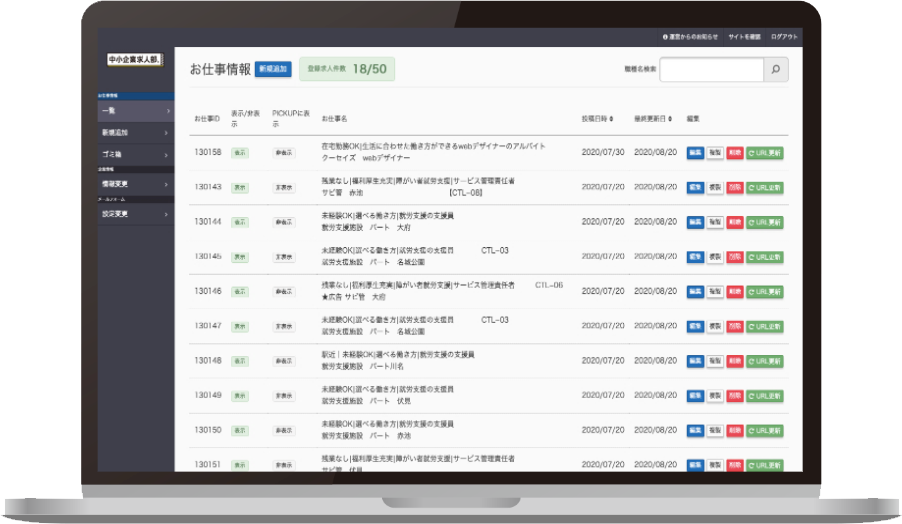Toggle 表示 status badge for job 130158
The image size is (902, 524).
240,152
